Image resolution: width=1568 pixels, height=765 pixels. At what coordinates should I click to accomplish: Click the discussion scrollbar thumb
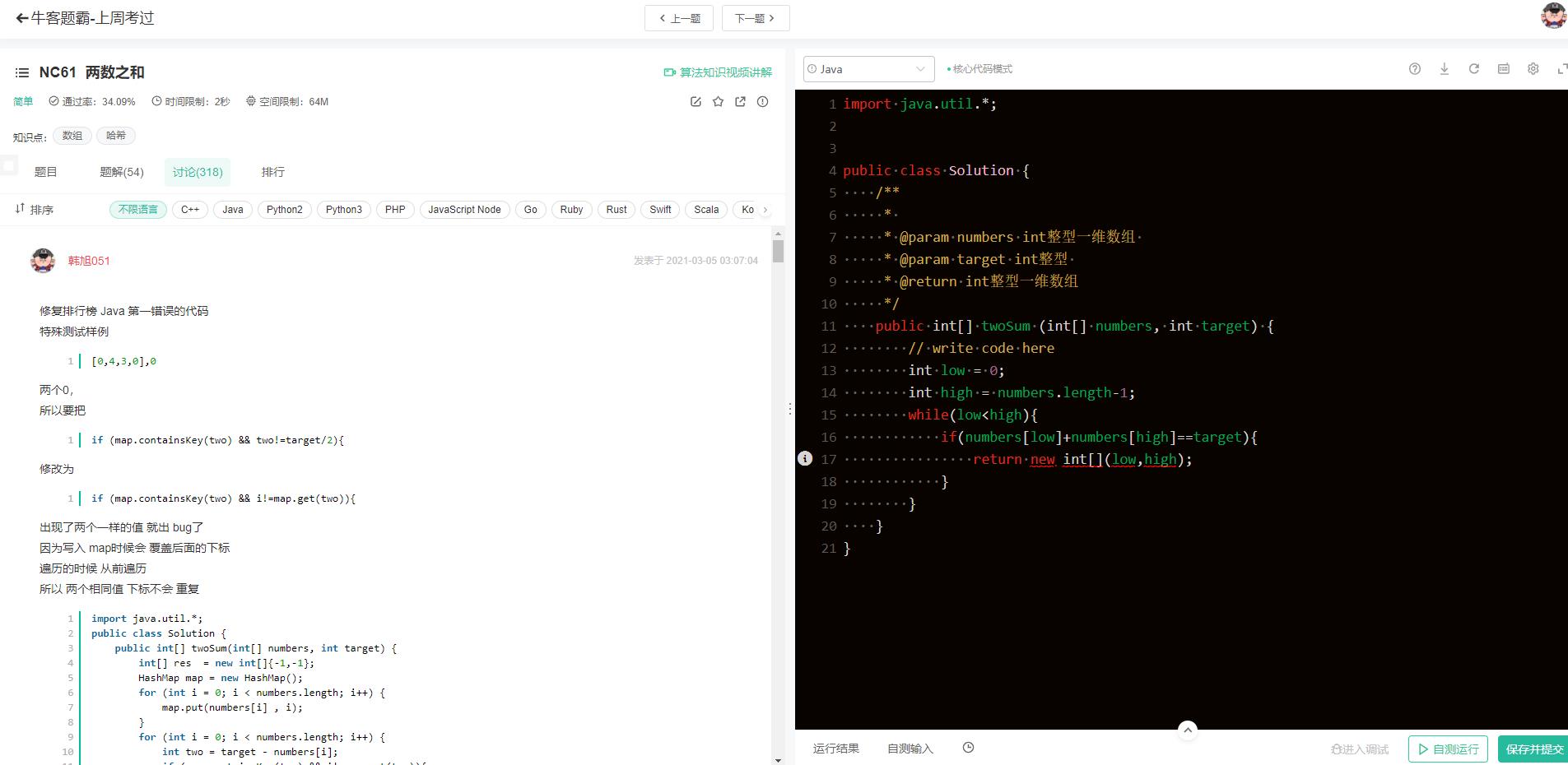click(778, 251)
